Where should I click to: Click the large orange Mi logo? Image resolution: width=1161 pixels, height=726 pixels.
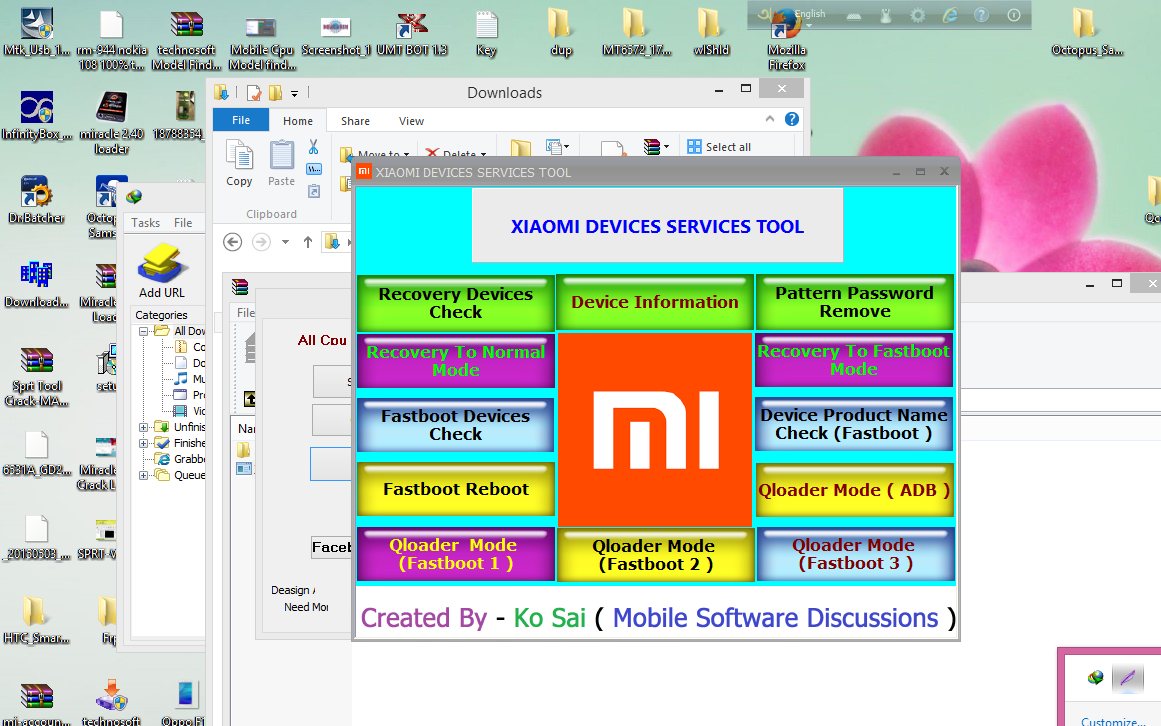[655, 429]
